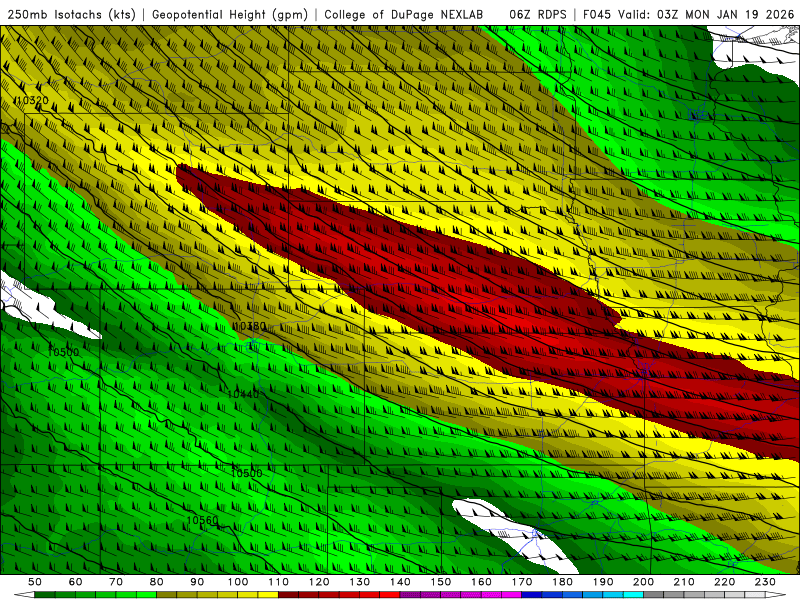Click the '200' value on the color scale
Screen dimensions: 800x600
(643, 582)
